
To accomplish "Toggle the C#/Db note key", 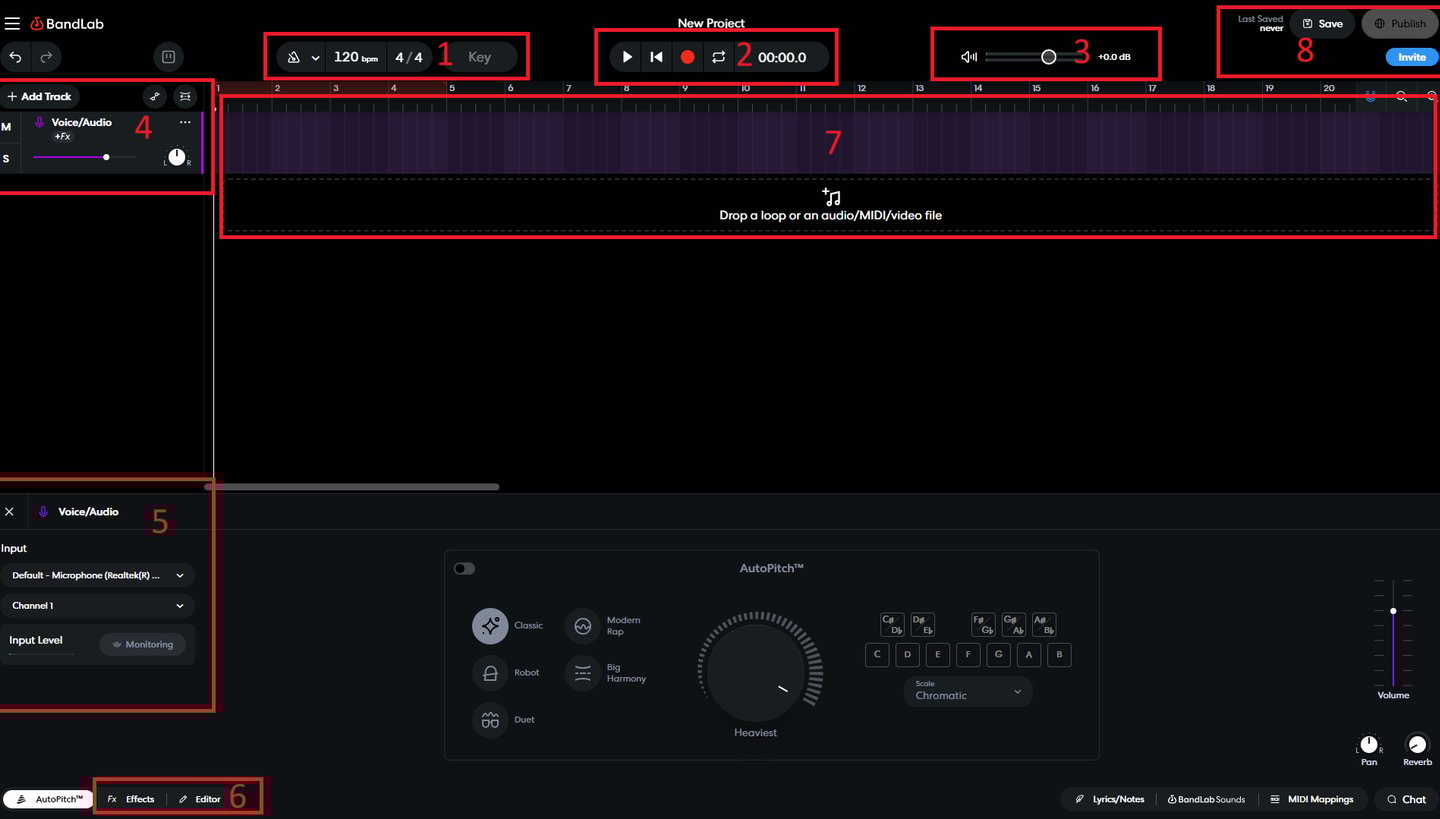I will [892, 625].
